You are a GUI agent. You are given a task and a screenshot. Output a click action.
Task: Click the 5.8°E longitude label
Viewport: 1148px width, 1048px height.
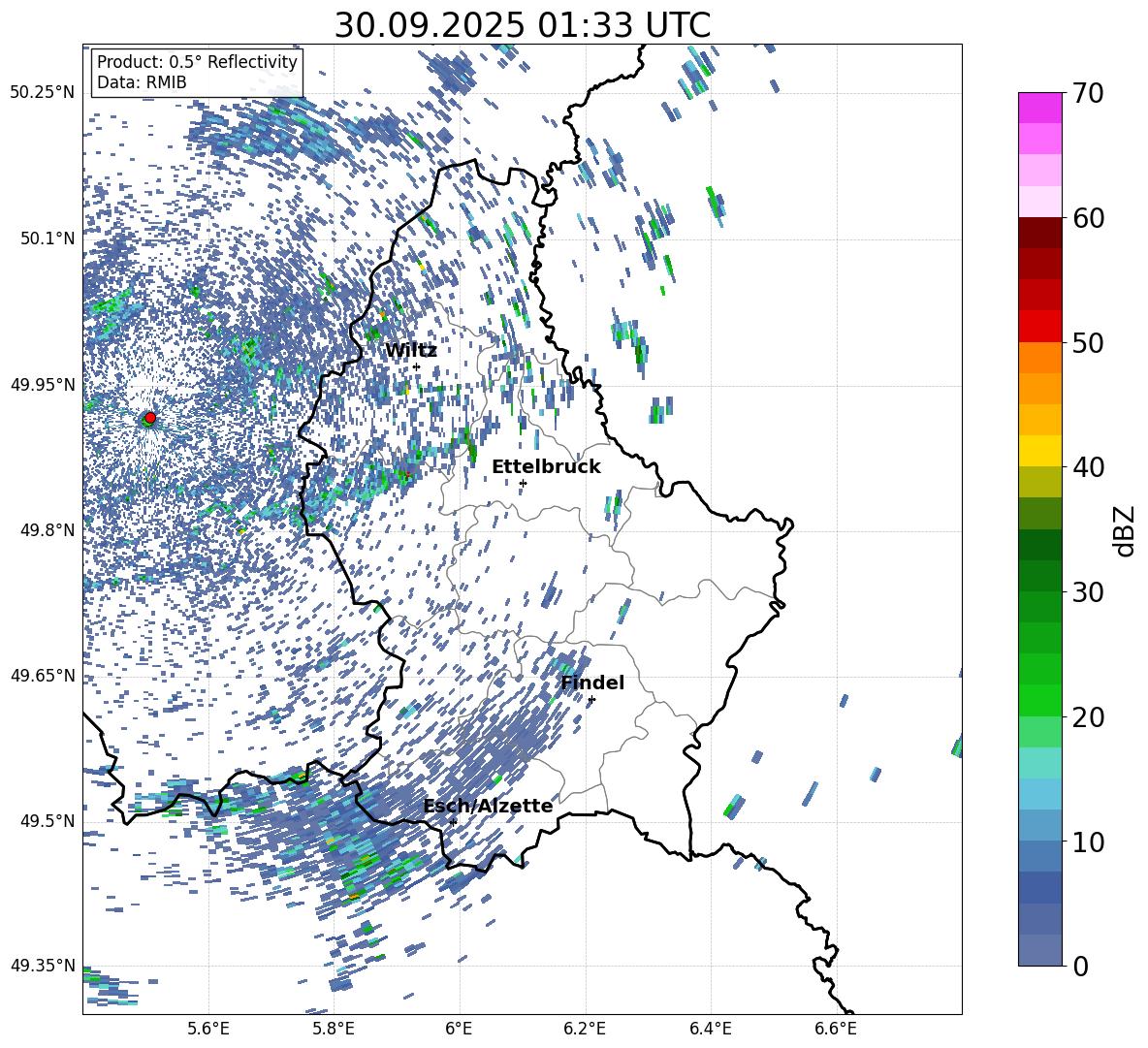[334, 1029]
